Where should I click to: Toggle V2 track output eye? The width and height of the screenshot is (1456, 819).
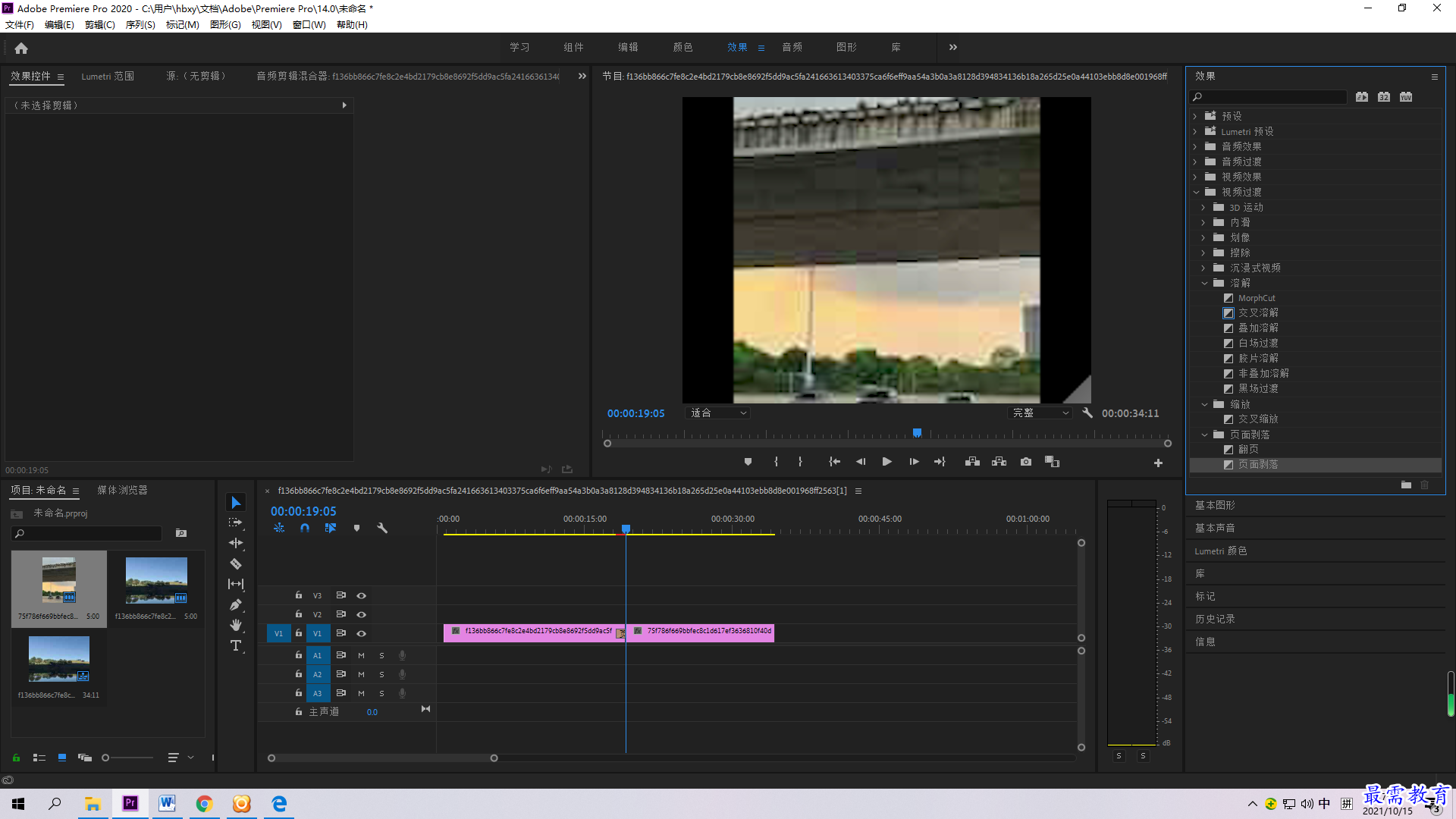pyautogui.click(x=361, y=615)
